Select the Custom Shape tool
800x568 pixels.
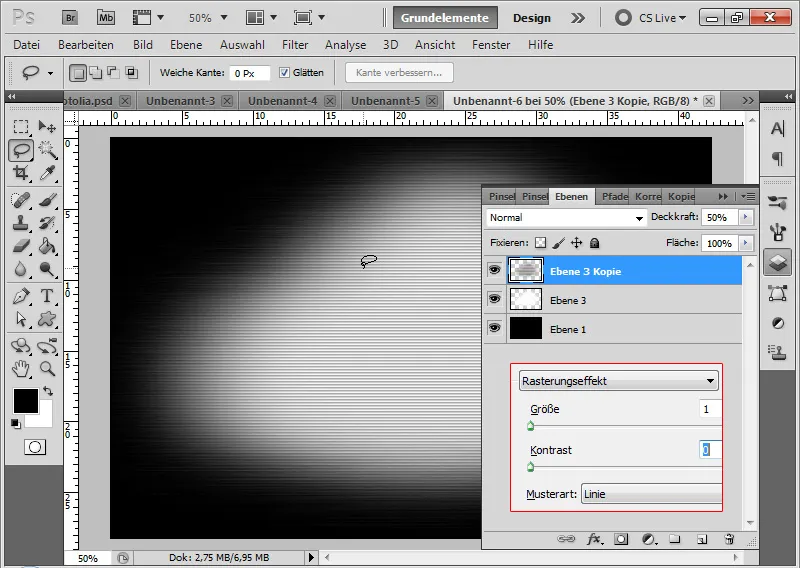47,319
